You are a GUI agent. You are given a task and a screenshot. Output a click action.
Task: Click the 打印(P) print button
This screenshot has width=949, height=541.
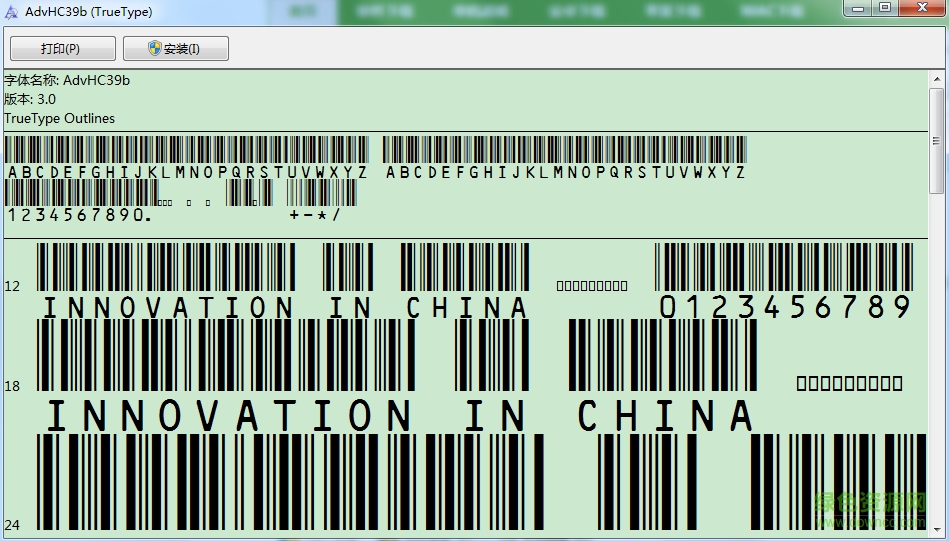pyautogui.click(x=63, y=48)
